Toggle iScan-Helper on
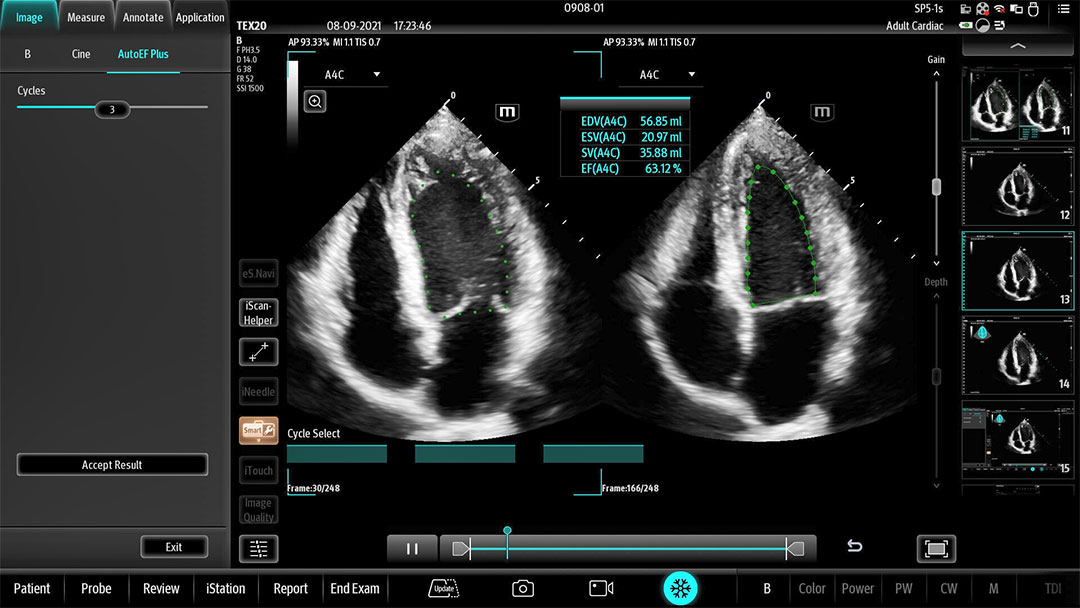The image size is (1080, 608). point(258,313)
